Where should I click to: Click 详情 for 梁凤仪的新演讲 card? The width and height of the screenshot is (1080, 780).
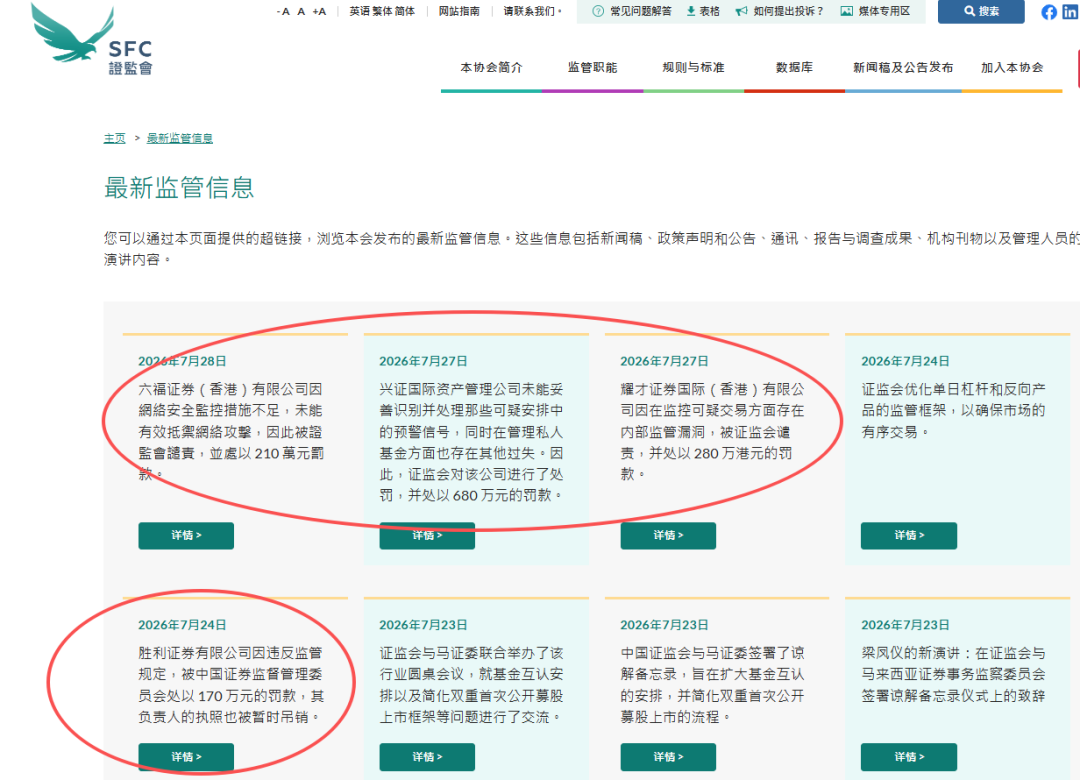pos(908,757)
